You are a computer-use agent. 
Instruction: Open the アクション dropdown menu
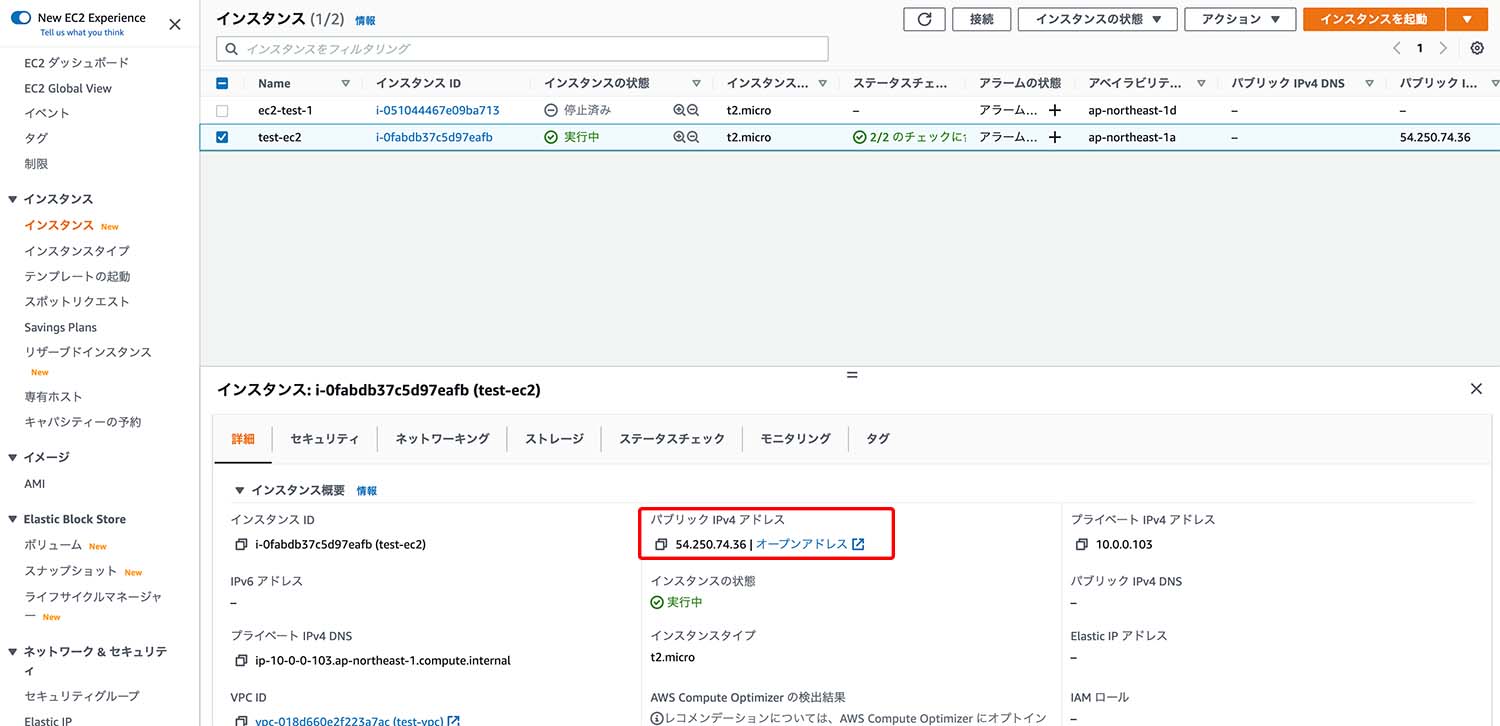tap(1240, 19)
